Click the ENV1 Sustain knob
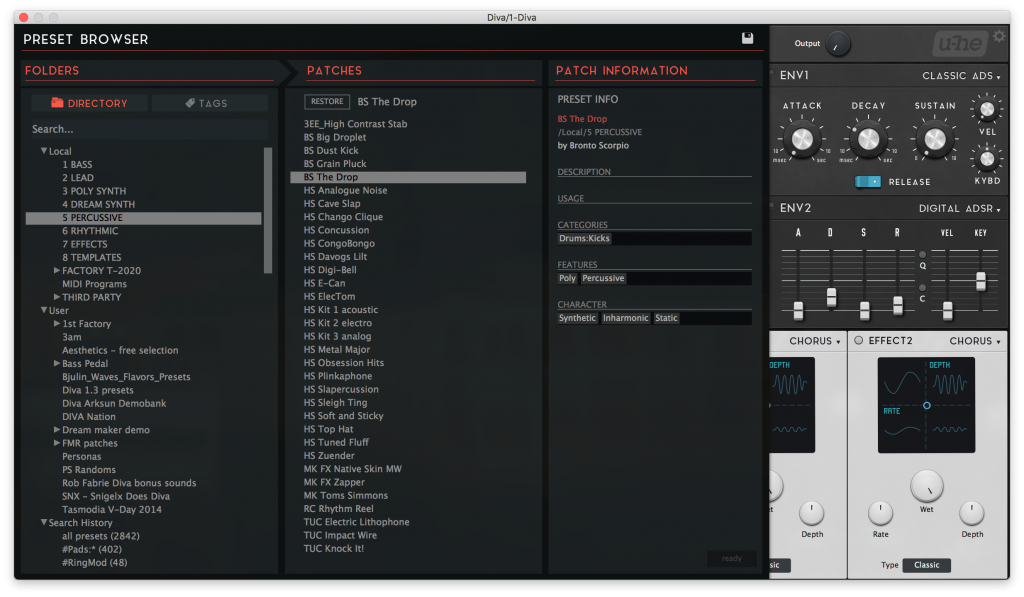Image resolution: width=1024 pixels, height=597 pixels. pos(934,140)
